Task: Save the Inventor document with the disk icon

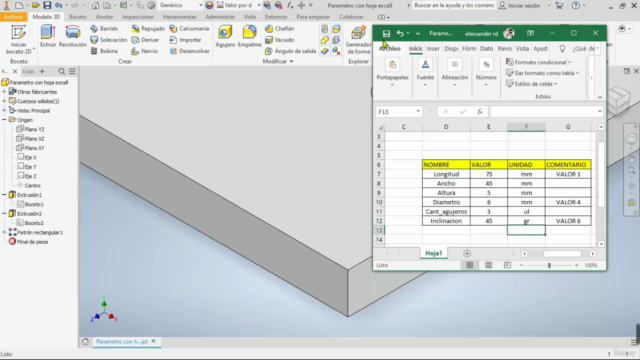Action: coord(47,5)
